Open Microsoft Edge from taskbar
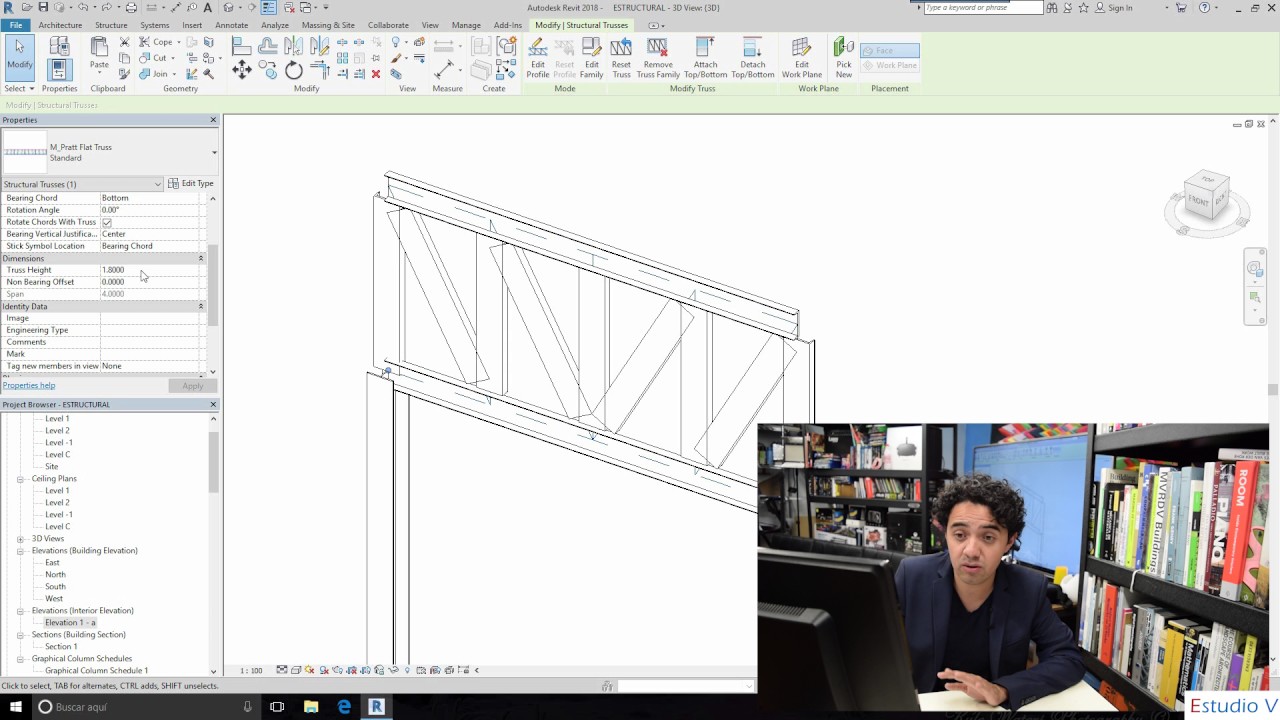 344,706
